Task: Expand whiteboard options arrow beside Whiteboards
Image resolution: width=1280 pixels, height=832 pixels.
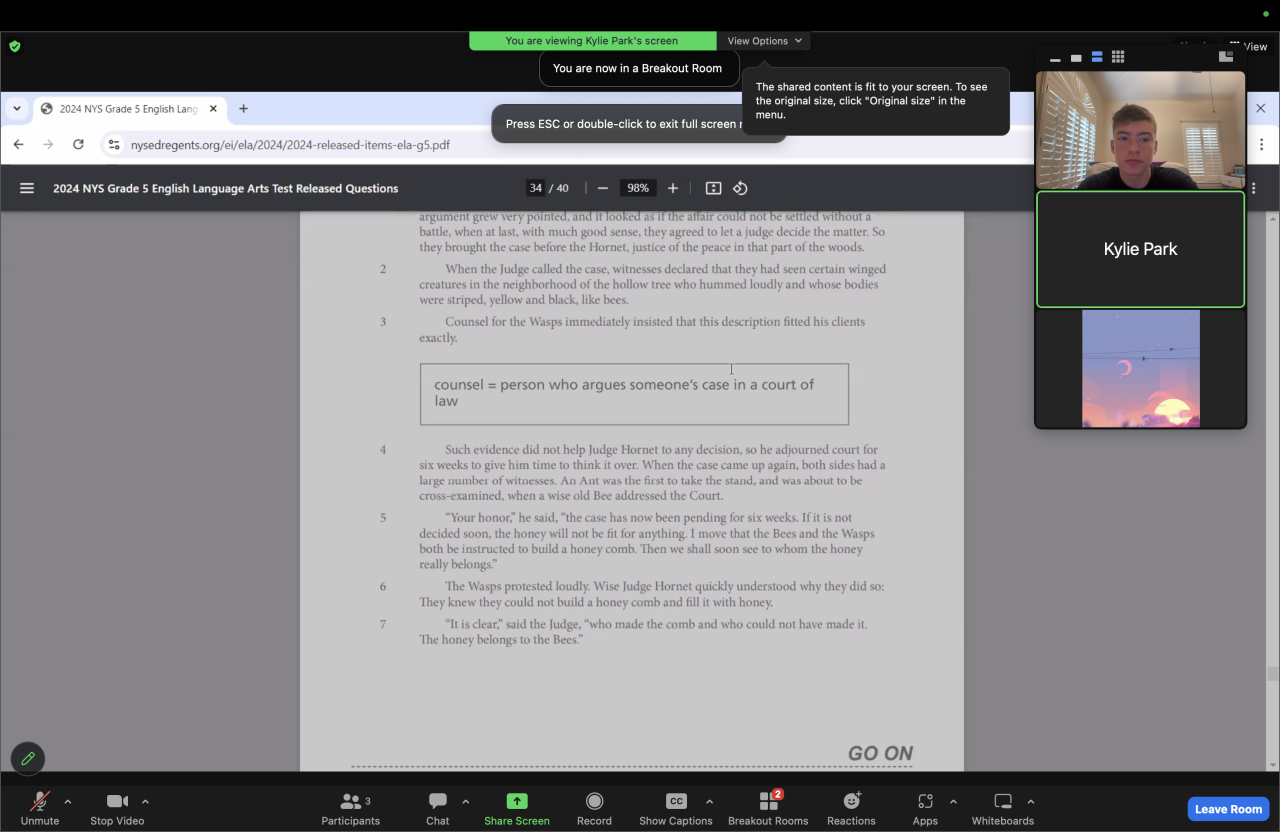Action: 1030,801
